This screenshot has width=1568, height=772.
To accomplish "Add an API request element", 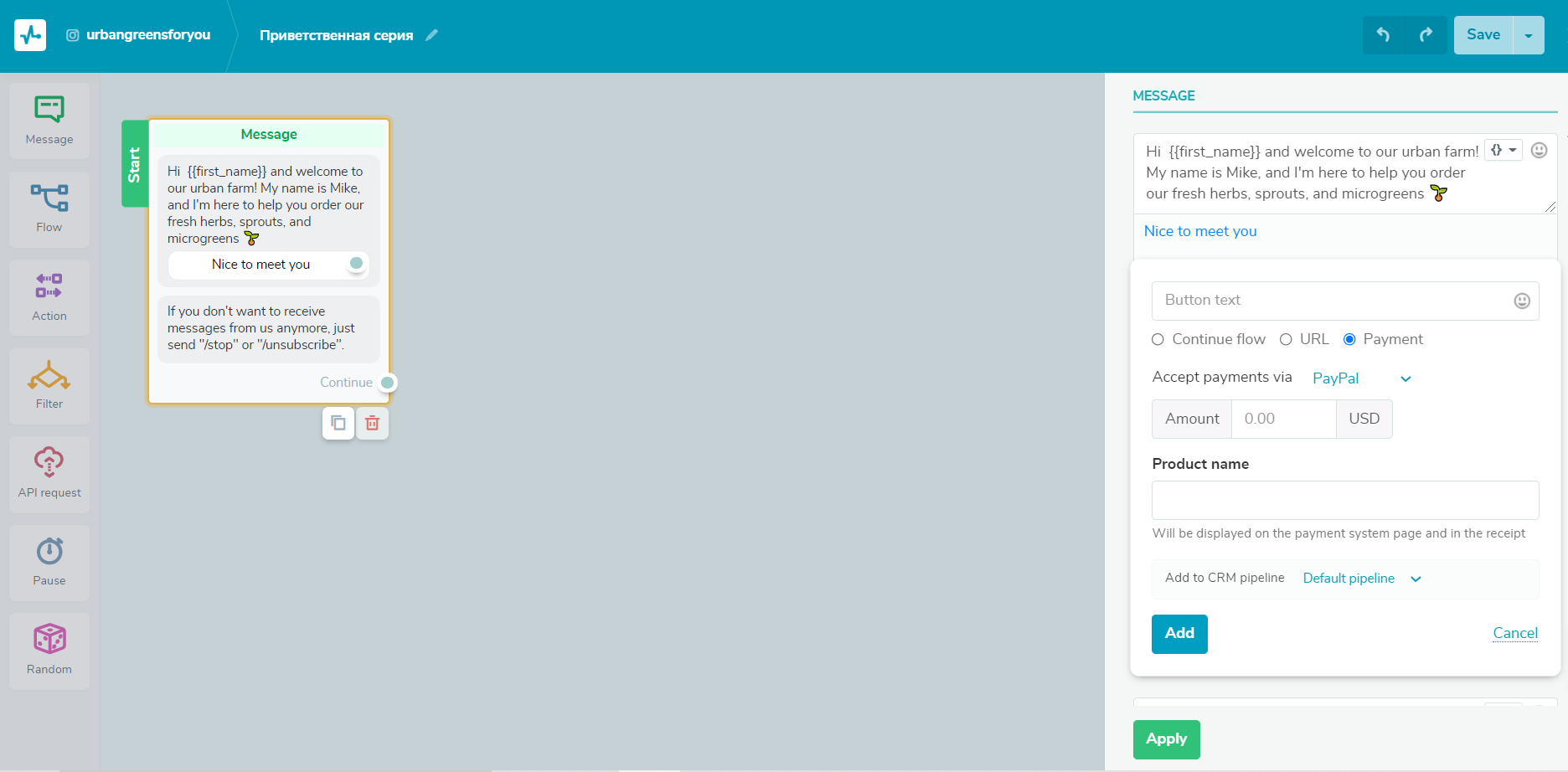I will tap(49, 474).
